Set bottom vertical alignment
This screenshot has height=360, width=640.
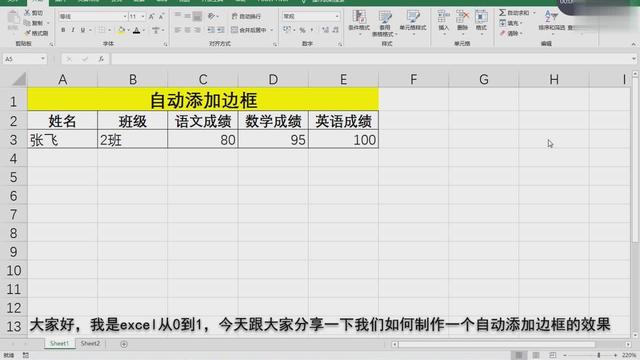coord(197,16)
